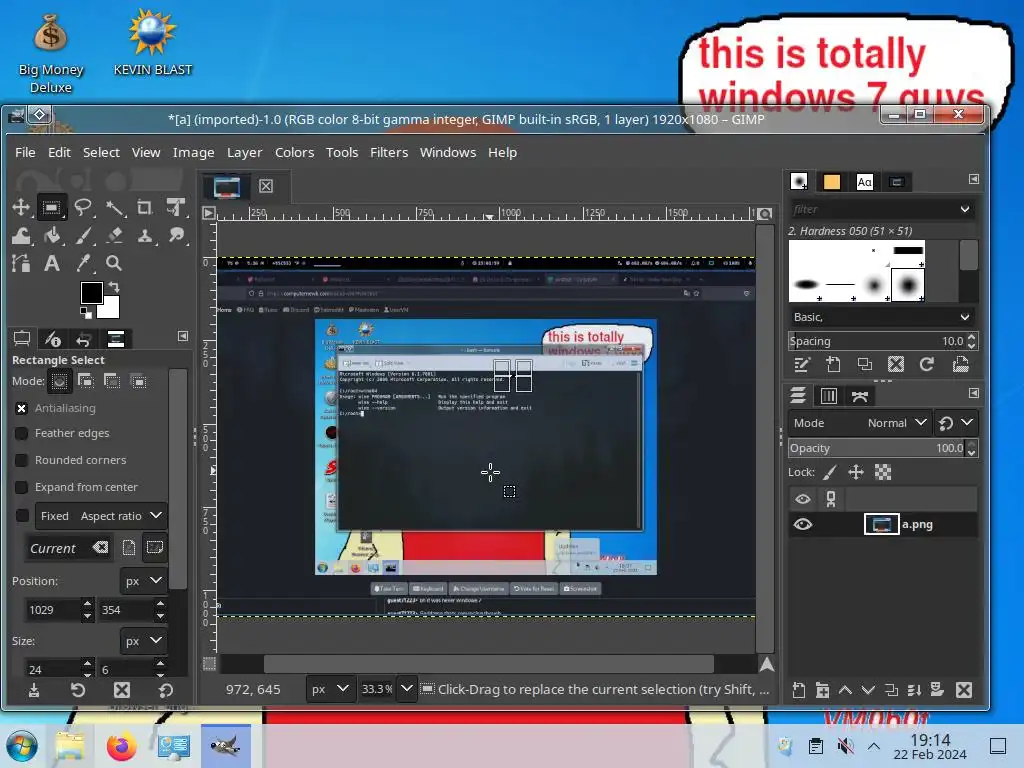The height and width of the screenshot is (768, 1024).
Task: Select the Free Select lasso tool
Action: [x=83, y=208]
